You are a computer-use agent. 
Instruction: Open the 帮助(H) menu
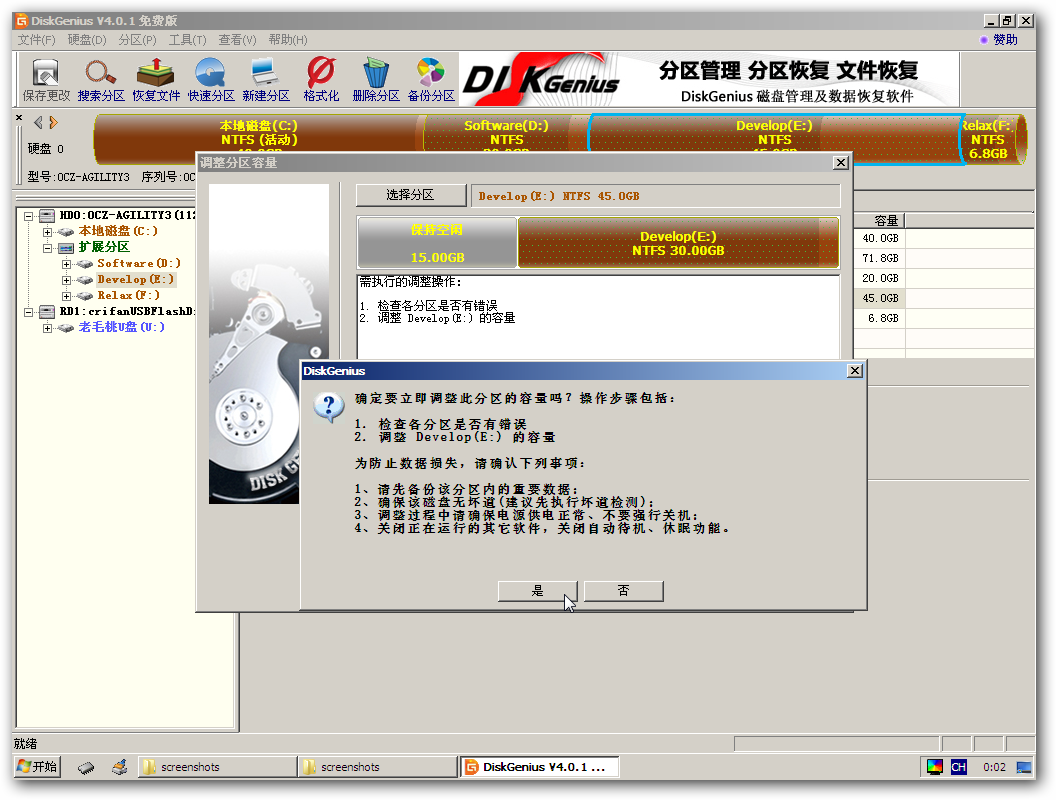pos(288,40)
